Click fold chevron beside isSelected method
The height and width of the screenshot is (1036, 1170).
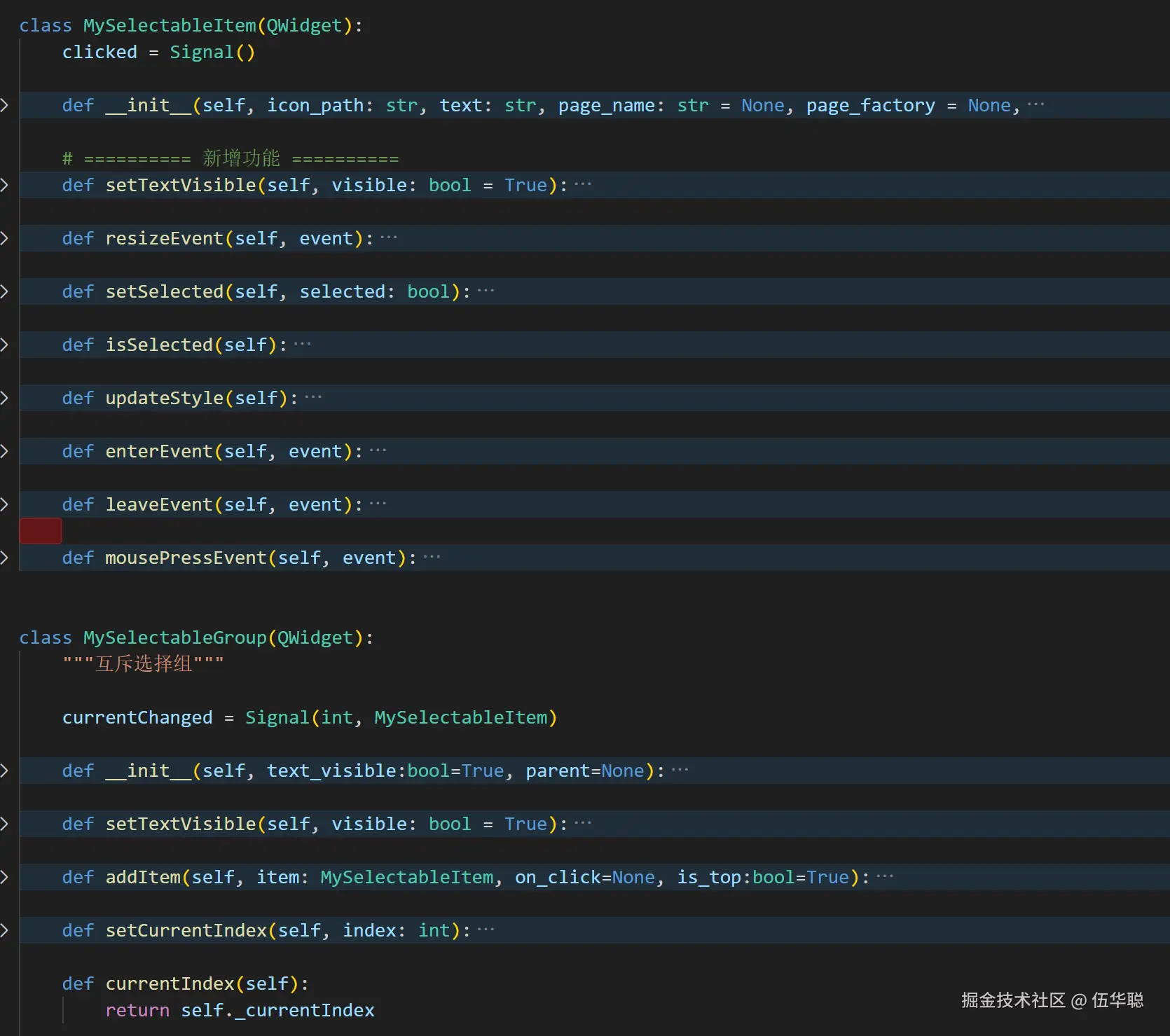(x=4, y=345)
